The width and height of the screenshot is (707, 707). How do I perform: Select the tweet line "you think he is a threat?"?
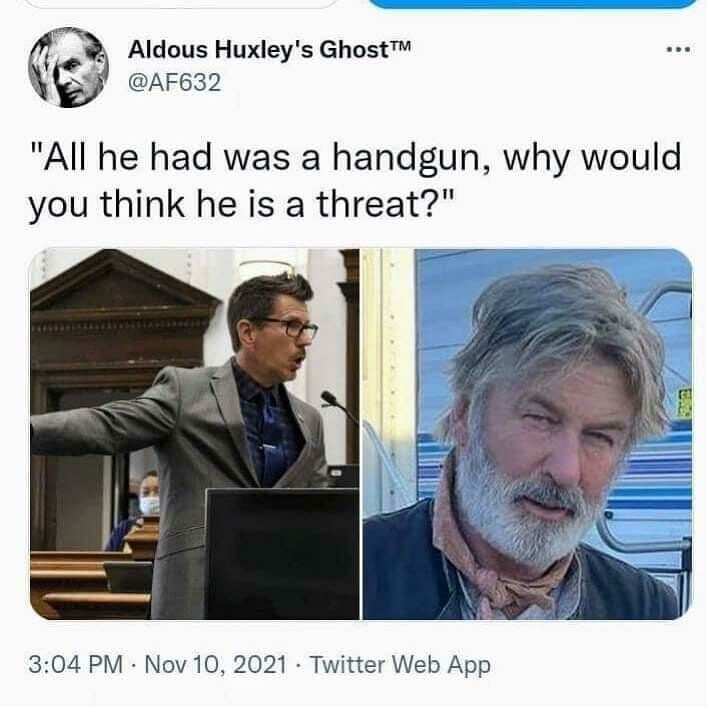[241, 205]
